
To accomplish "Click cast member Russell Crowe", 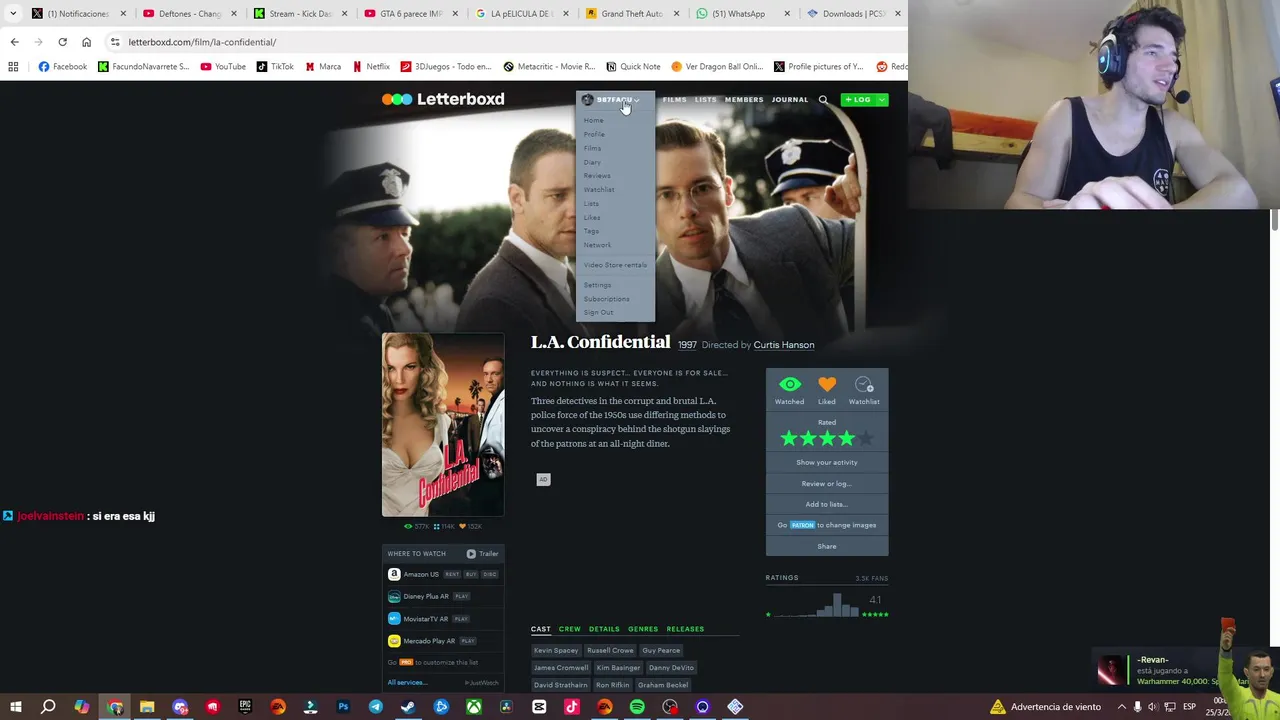I will pos(610,650).
